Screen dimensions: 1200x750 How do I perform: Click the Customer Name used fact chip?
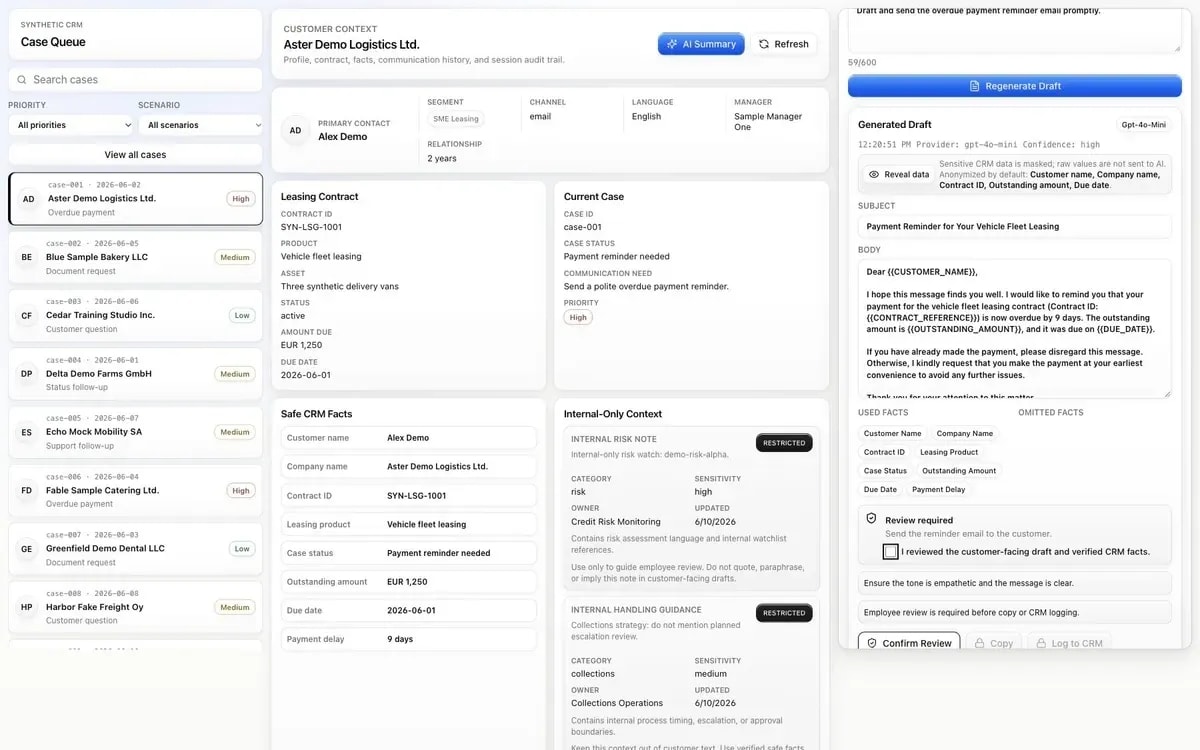(x=893, y=434)
